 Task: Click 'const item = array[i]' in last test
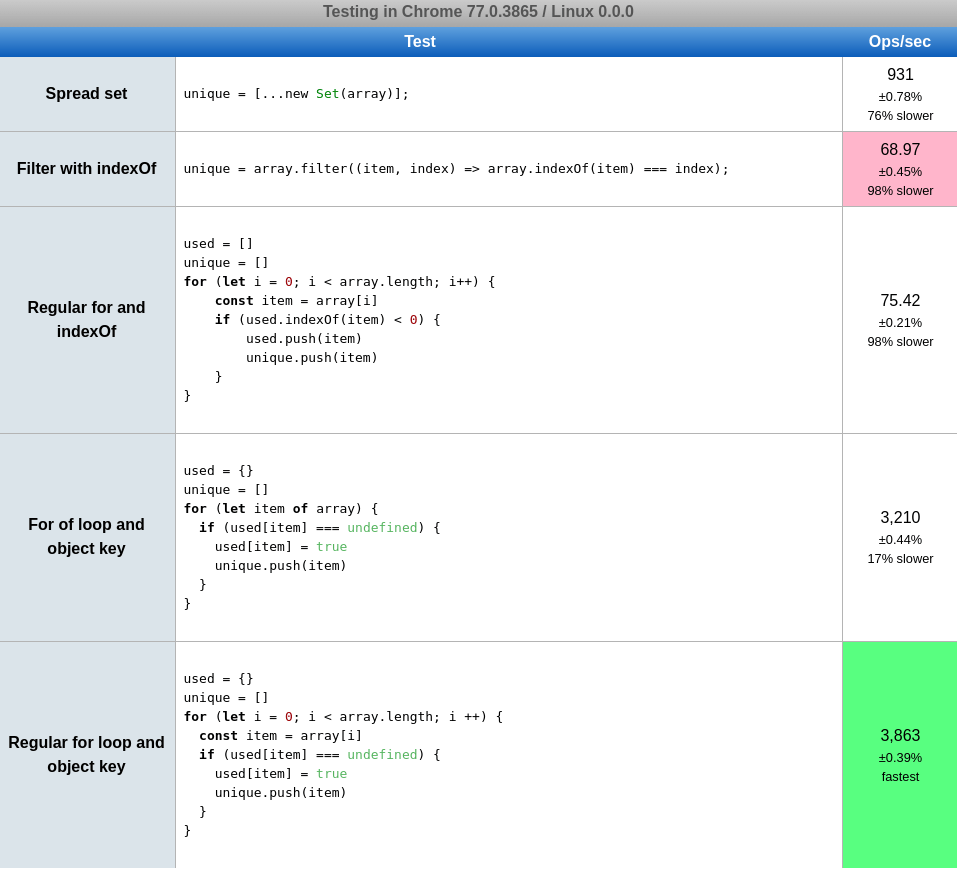pos(281,736)
